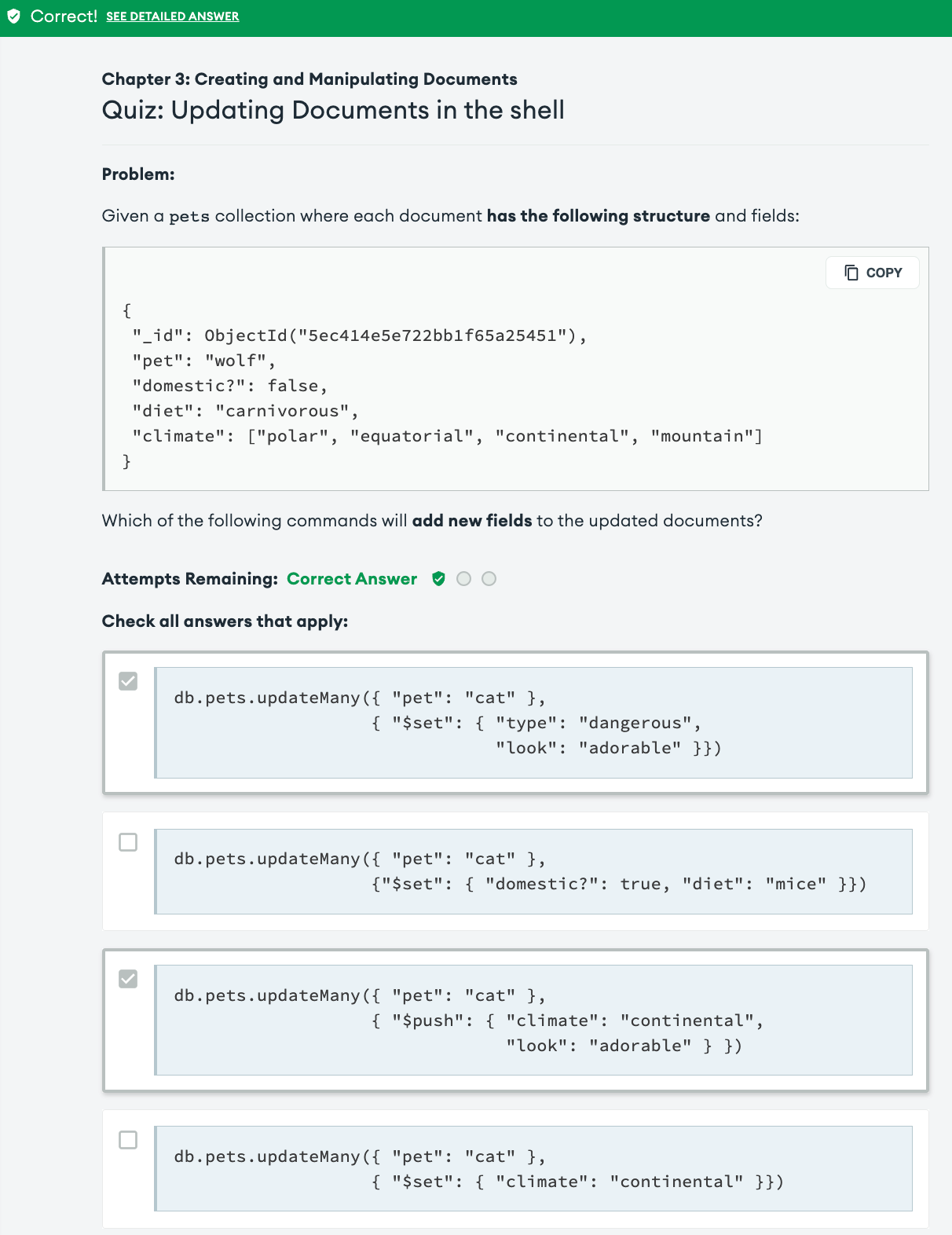The width and height of the screenshot is (952, 1235).
Task: Click the first empty attempt circle
Action: tap(464, 579)
